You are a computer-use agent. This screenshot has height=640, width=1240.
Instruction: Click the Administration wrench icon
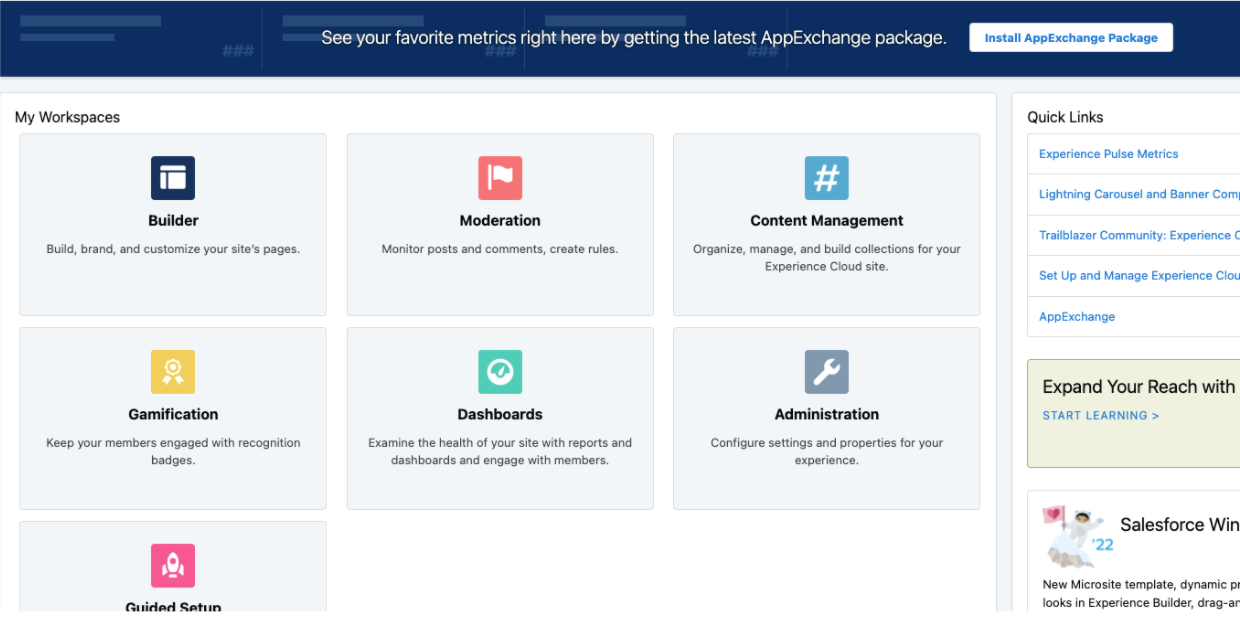click(x=827, y=372)
